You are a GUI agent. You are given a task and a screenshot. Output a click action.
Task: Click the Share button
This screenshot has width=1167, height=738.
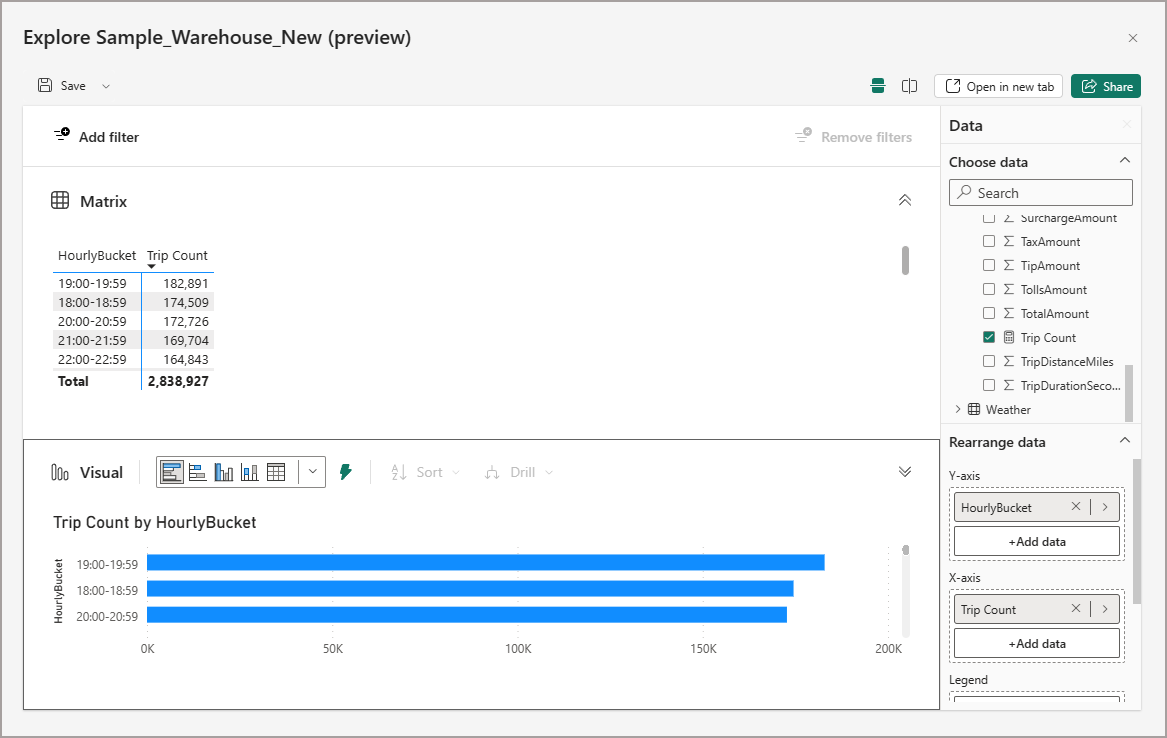tap(1105, 85)
